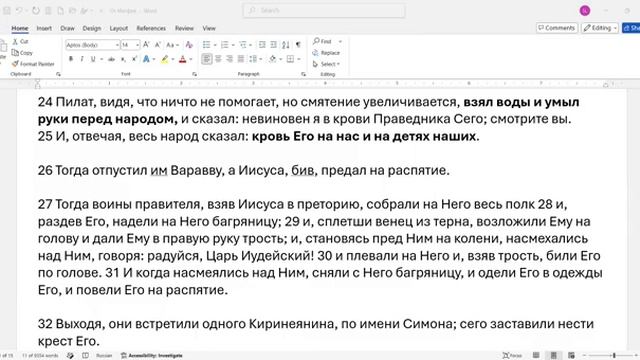Cut the selected text

pyautogui.click(x=20, y=41)
